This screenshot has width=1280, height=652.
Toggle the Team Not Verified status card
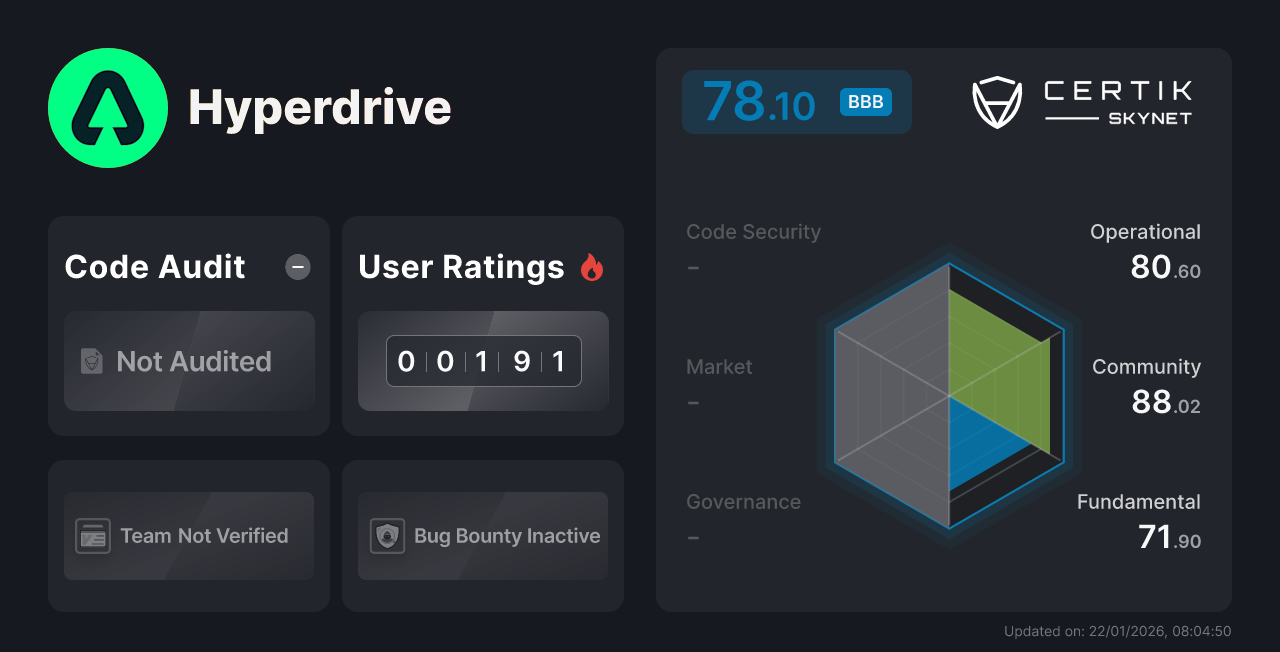coord(188,536)
